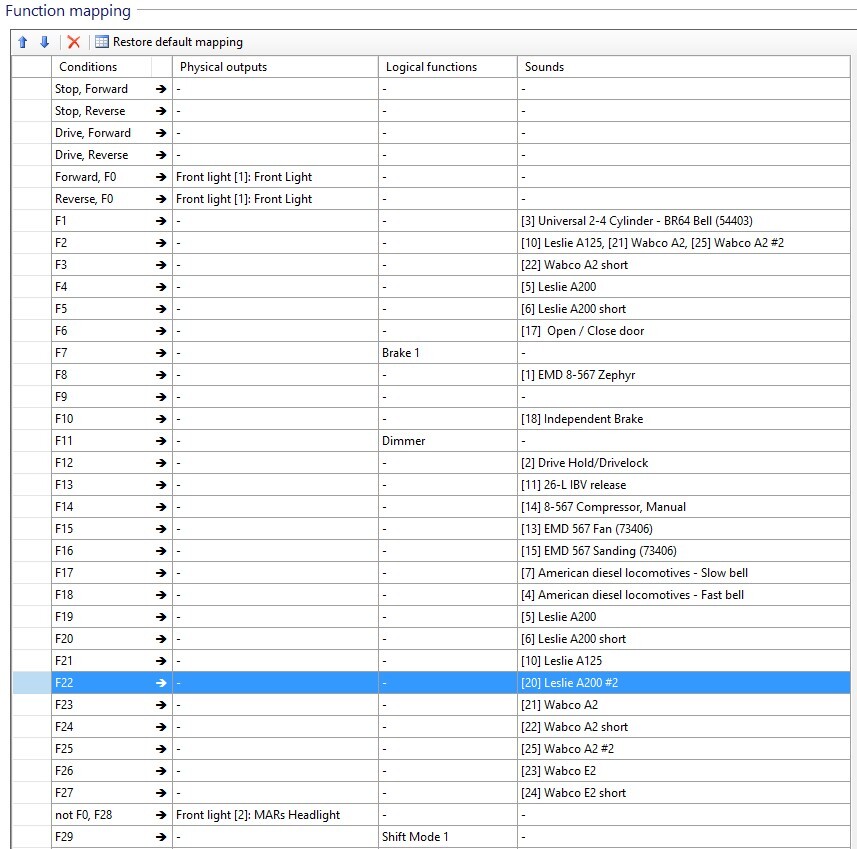The height and width of the screenshot is (849, 857).
Task: Select the Brake 1 logical function cell
Action: 401,353
